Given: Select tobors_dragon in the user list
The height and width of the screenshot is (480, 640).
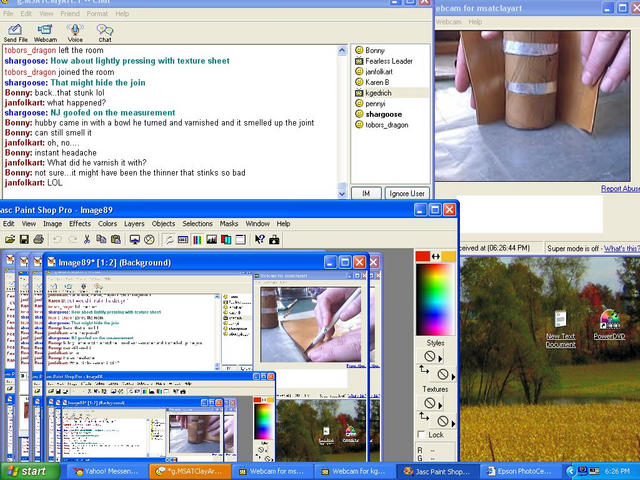Looking at the screenshot, I should pos(386,125).
